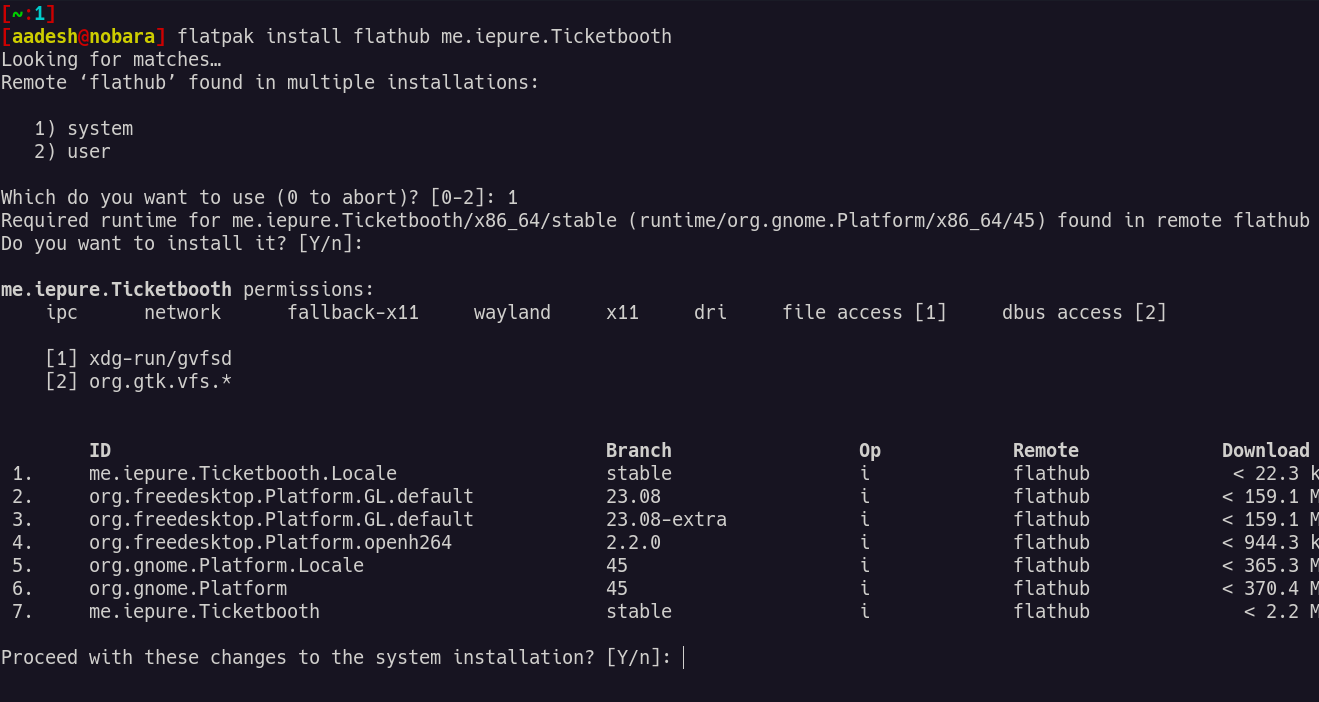This screenshot has width=1319, height=702.
Task: Click the 23.08-extra branch text
Action: tap(667, 519)
